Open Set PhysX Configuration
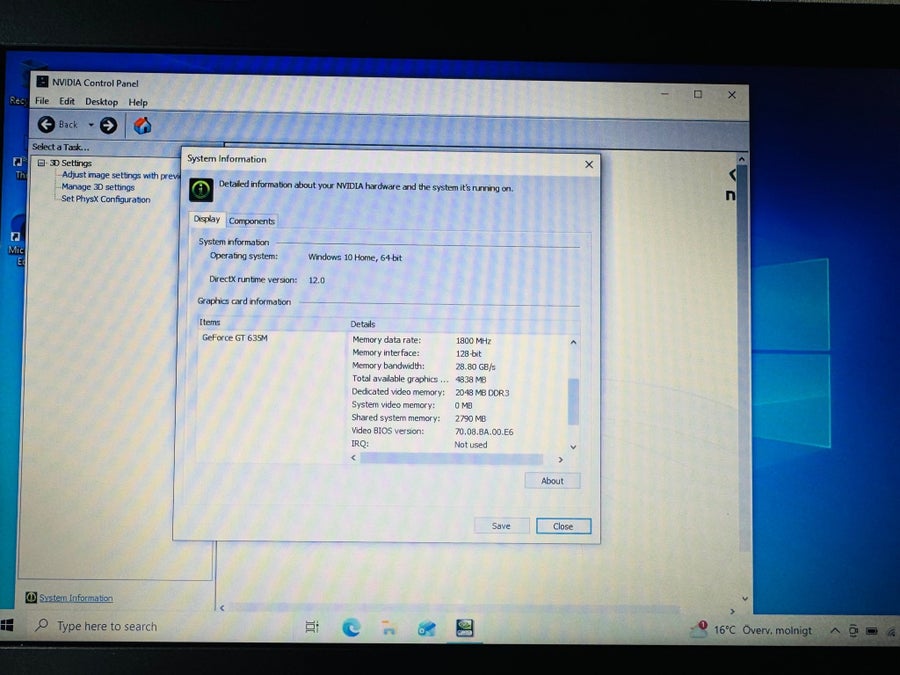This screenshot has width=900, height=675. pyautogui.click(x=106, y=199)
